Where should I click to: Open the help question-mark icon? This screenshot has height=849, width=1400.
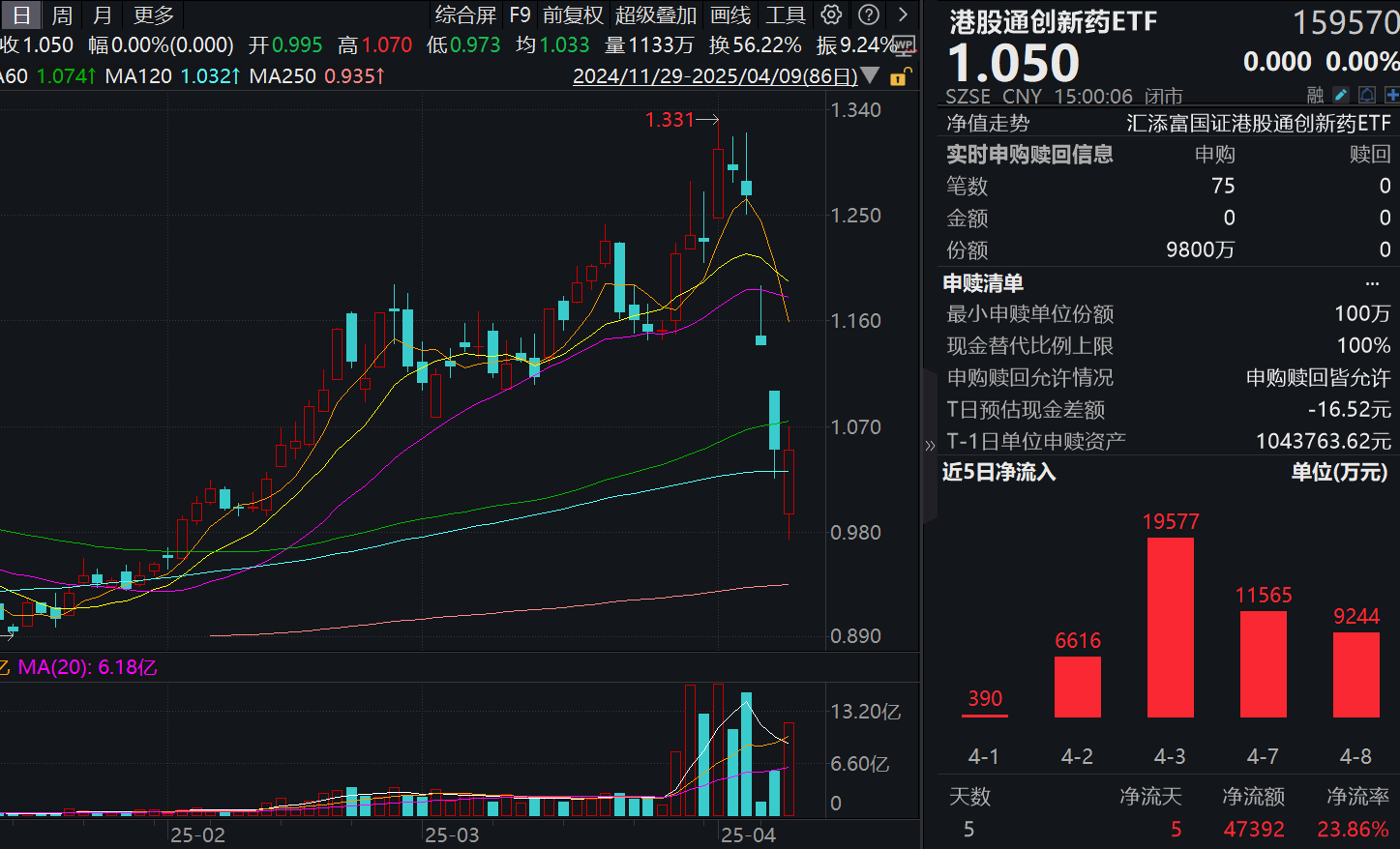click(x=870, y=15)
